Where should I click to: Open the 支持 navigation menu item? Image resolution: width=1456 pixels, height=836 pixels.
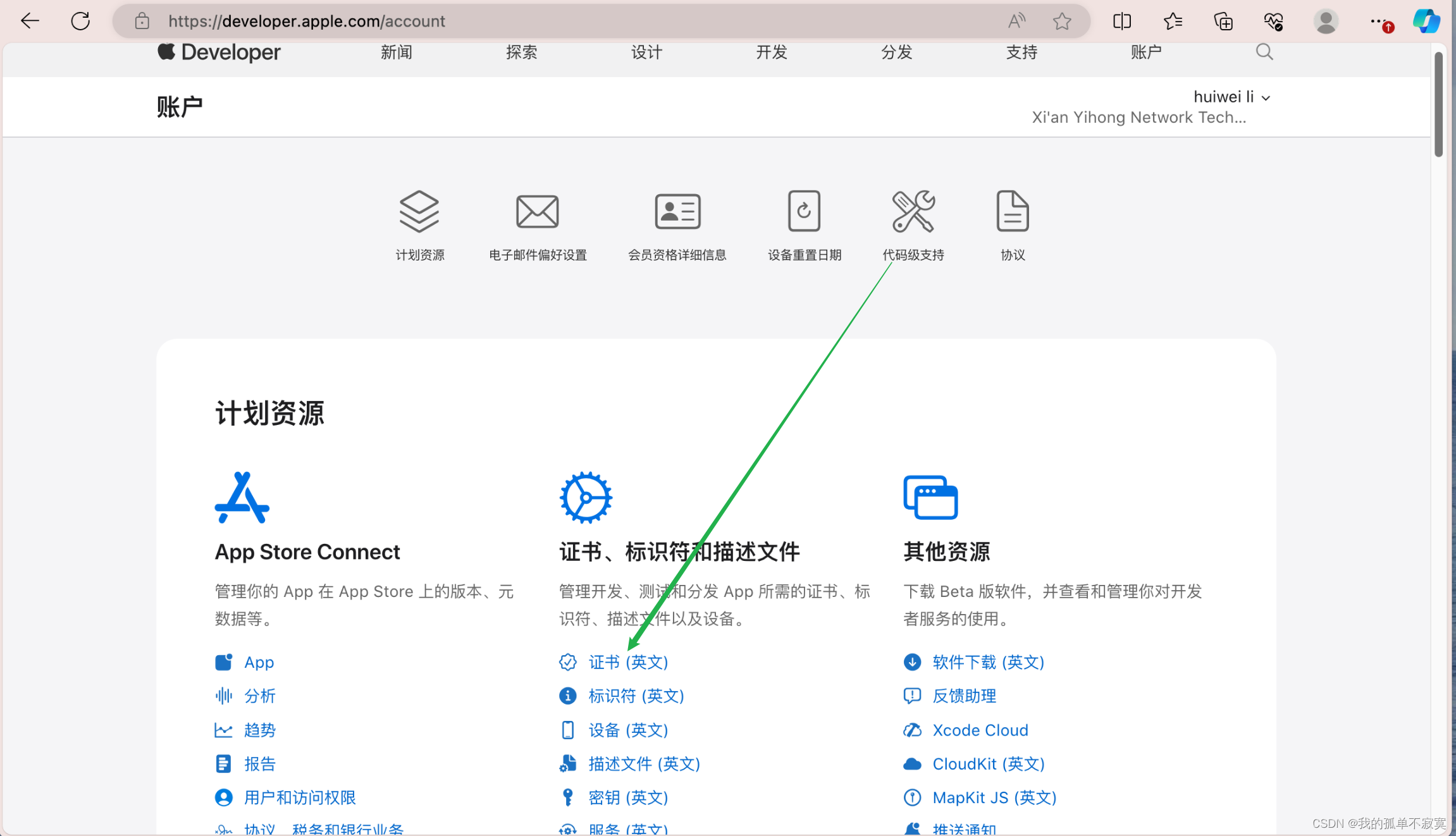coord(1022,52)
